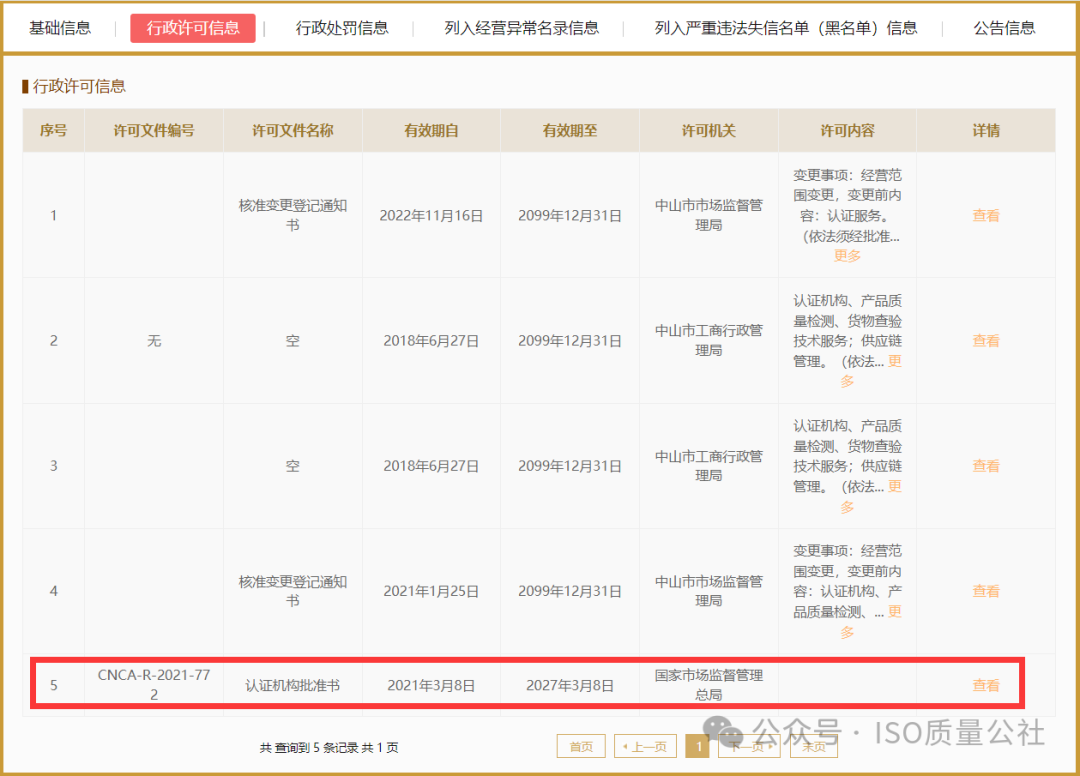Image resolution: width=1080 pixels, height=776 pixels.
Task: Click 国家市场监督管理总局 authority cell
Action: coord(709,685)
